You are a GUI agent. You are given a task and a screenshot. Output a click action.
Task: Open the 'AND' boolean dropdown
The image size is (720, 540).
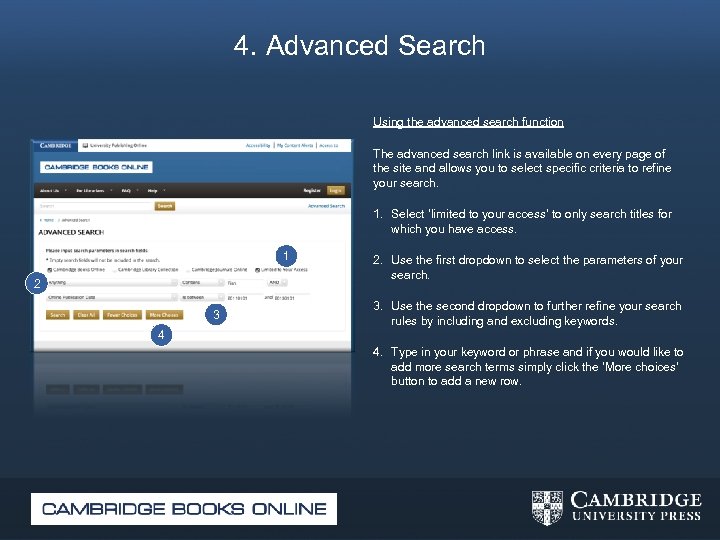pyautogui.click(x=278, y=283)
